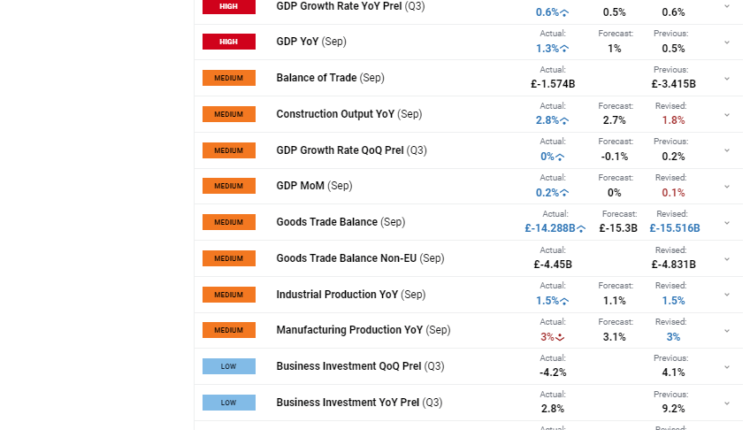Expand Goods Trade Balance Non-EU chevron
This screenshot has width=750, height=430.
727,258
